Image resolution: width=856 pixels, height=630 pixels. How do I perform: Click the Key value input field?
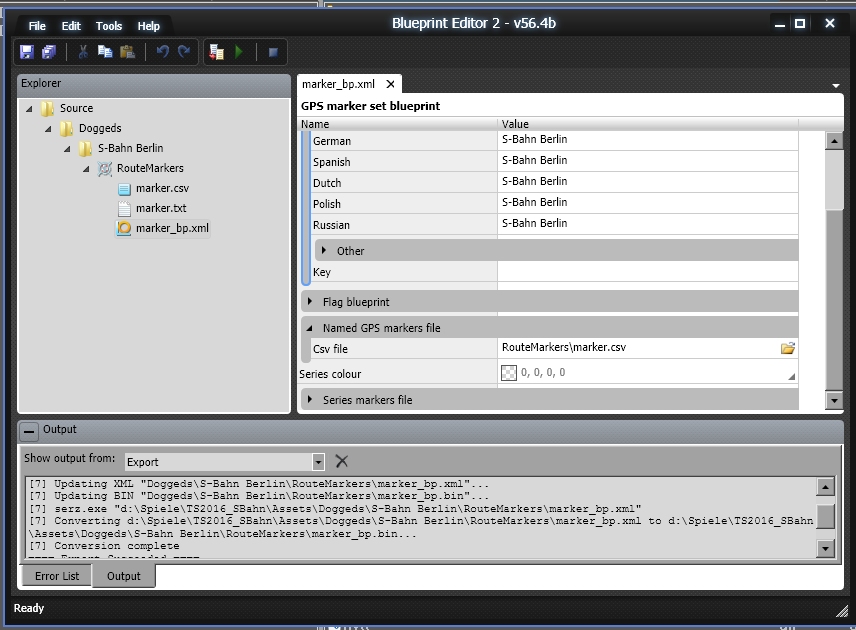(647, 272)
